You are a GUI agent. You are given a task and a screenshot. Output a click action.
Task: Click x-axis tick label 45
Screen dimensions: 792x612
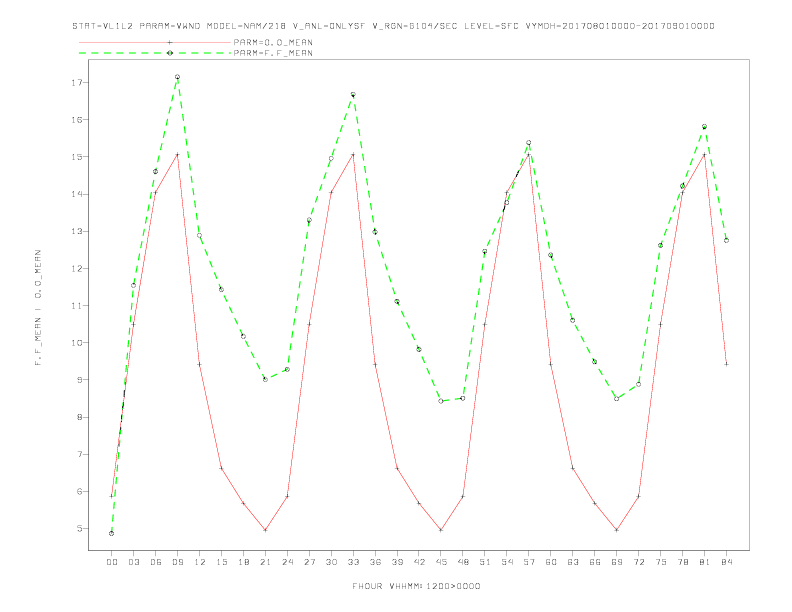pos(441,562)
